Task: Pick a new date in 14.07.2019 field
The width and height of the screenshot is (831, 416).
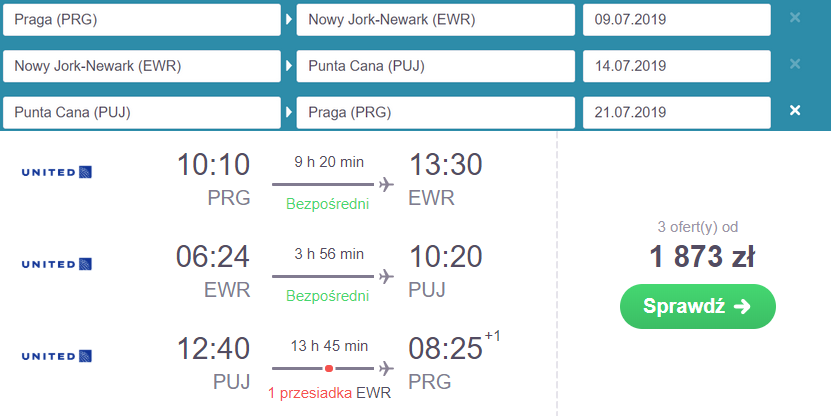Action: click(676, 66)
